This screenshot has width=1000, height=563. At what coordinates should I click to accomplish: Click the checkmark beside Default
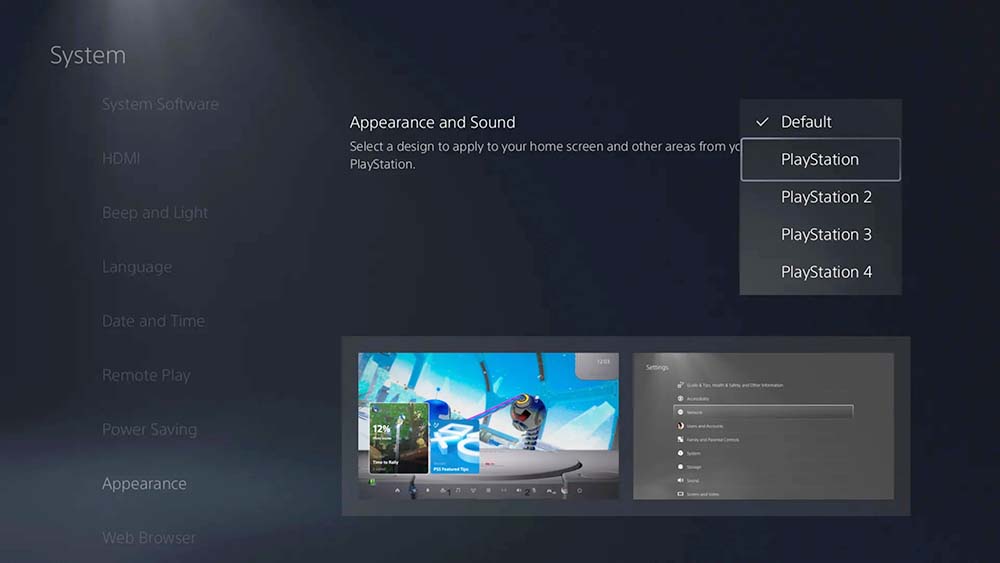coord(762,122)
